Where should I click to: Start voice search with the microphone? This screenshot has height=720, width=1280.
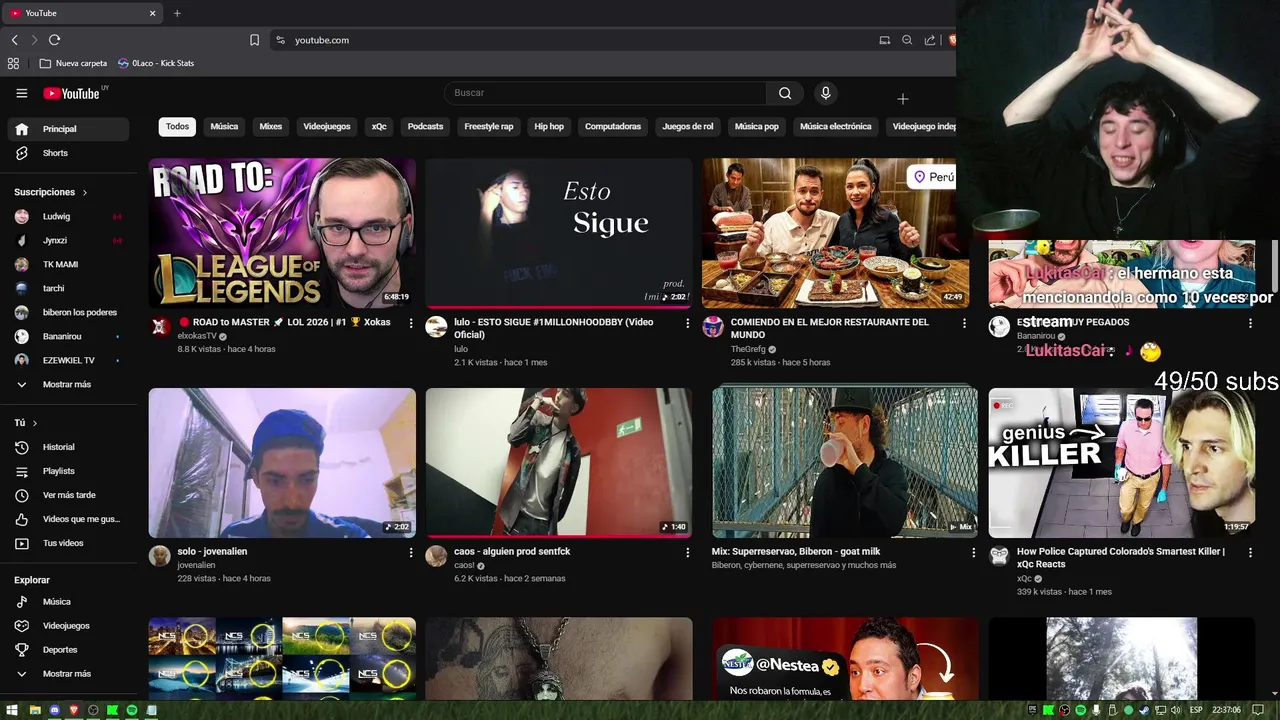click(825, 93)
